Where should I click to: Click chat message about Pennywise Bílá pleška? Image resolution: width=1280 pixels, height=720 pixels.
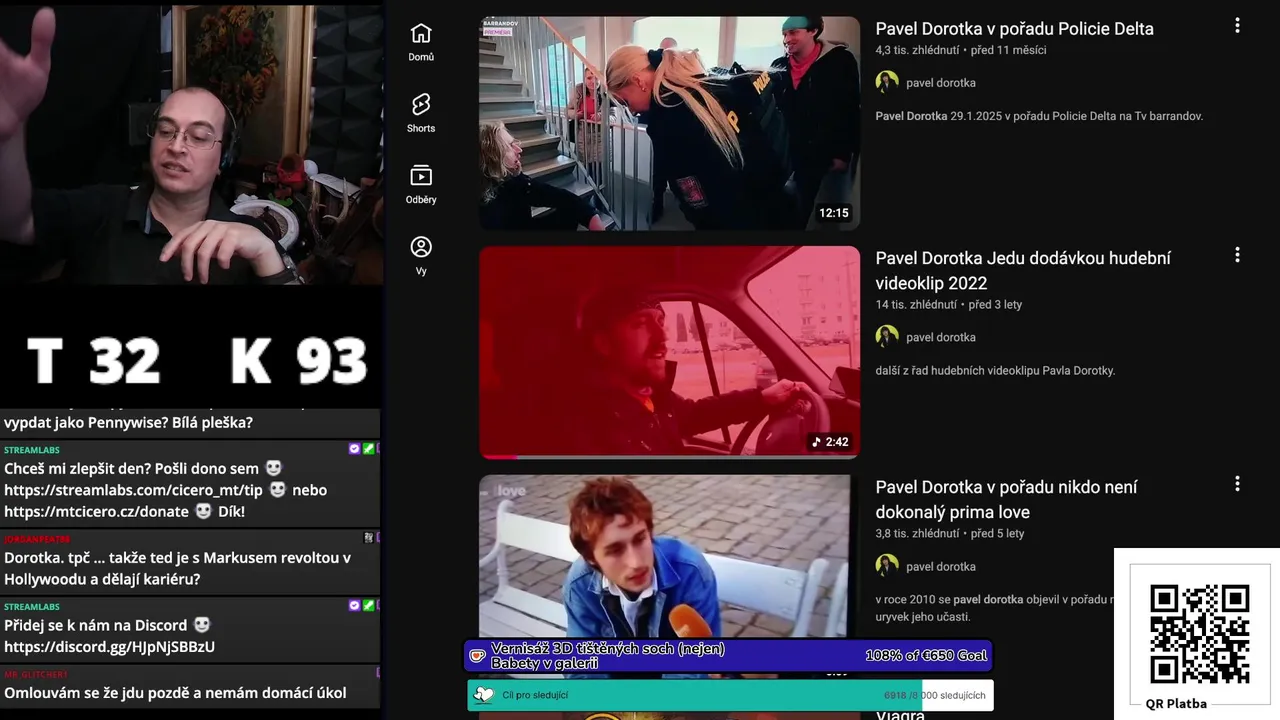tap(128, 423)
